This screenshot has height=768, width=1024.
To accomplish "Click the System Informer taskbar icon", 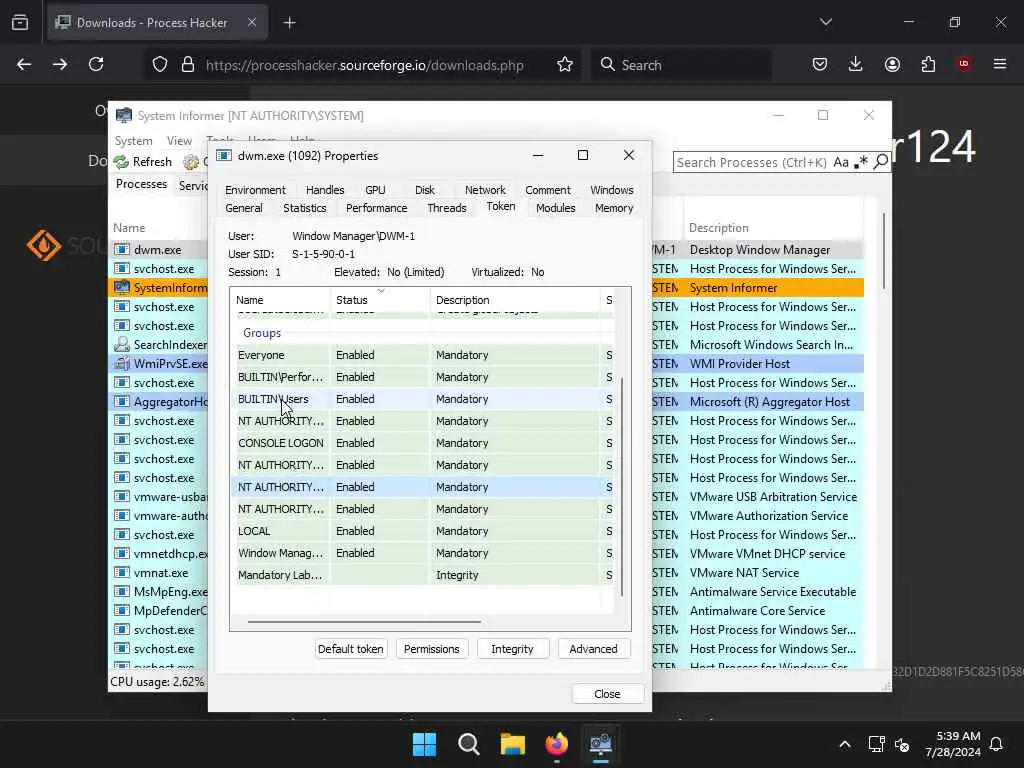I will 601,744.
